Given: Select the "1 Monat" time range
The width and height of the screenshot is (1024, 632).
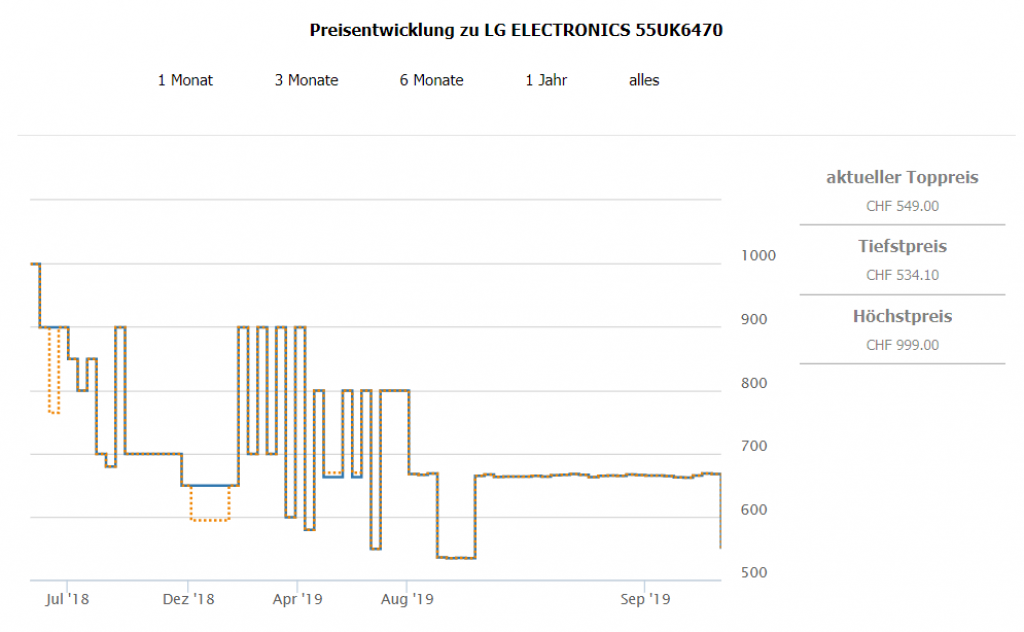Looking at the screenshot, I should click(x=185, y=80).
